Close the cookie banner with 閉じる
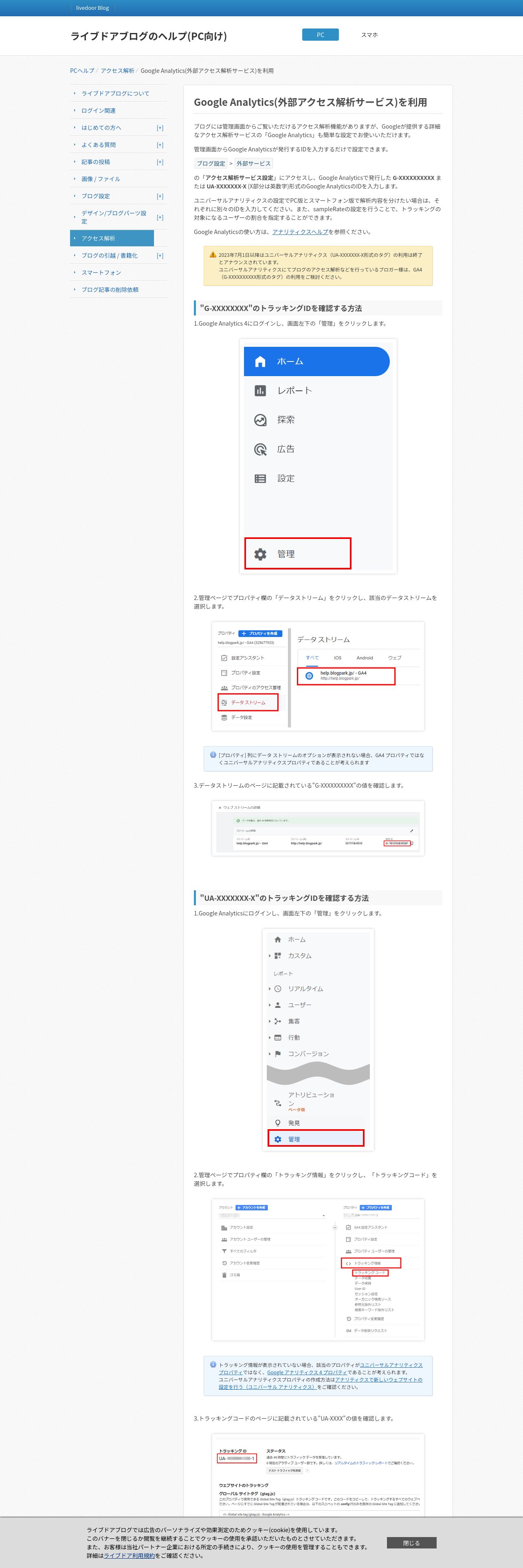Screen dimensions: 523x1568 411,1542
